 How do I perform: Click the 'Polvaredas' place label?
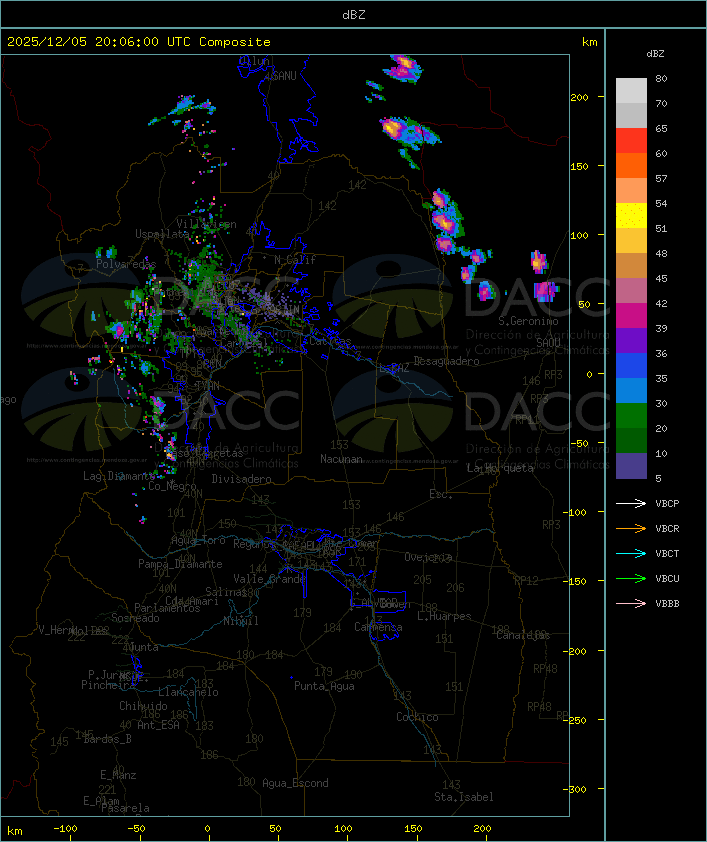(126, 264)
